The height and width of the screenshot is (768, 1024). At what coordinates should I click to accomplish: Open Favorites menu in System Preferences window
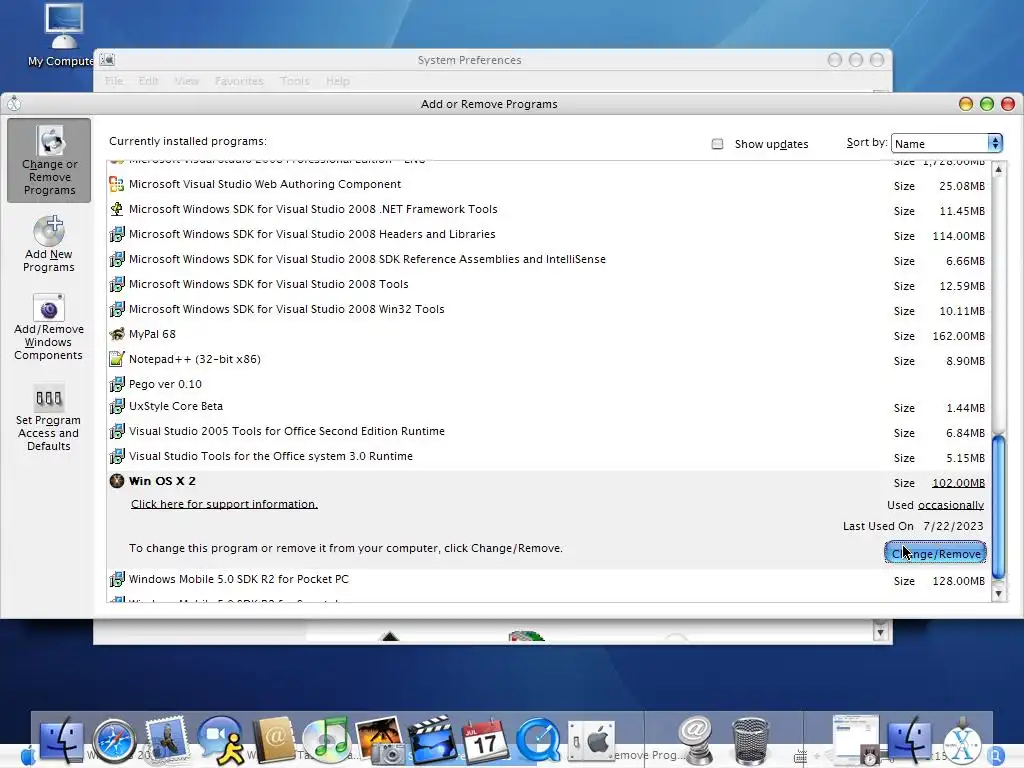click(x=239, y=81)
